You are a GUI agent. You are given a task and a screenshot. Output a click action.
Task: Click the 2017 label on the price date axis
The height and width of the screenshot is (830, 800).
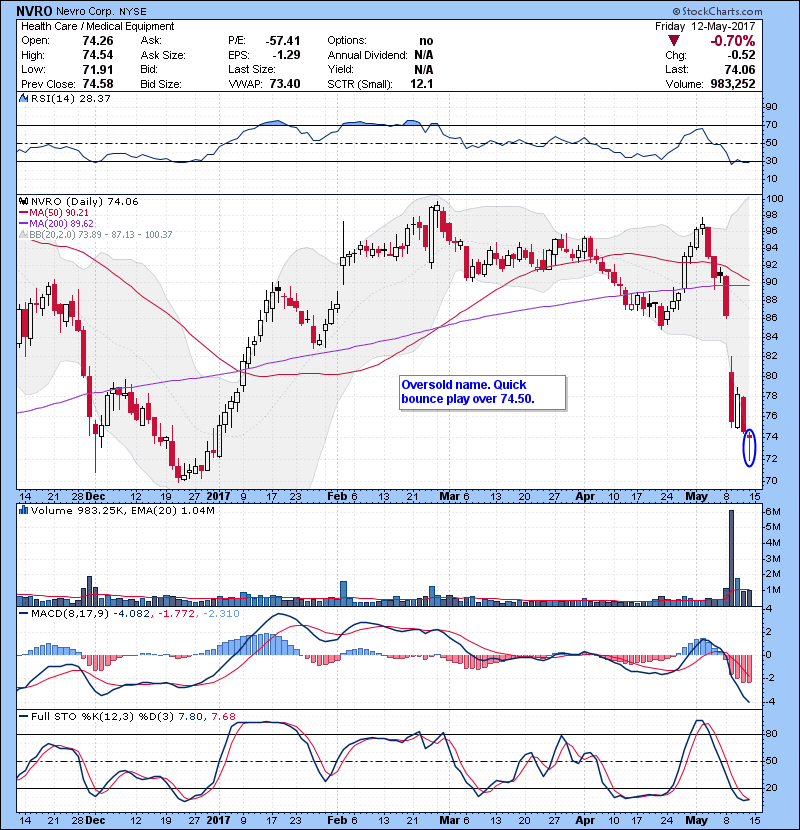click(x=218, y=496)
